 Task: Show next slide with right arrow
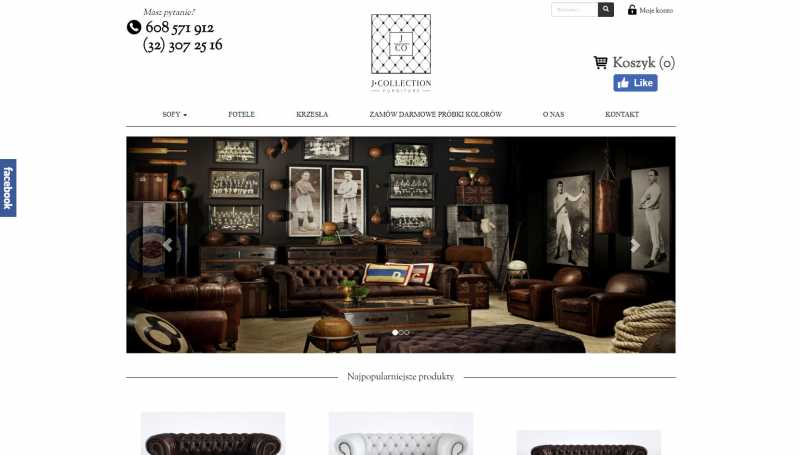[x=635, y=245]
